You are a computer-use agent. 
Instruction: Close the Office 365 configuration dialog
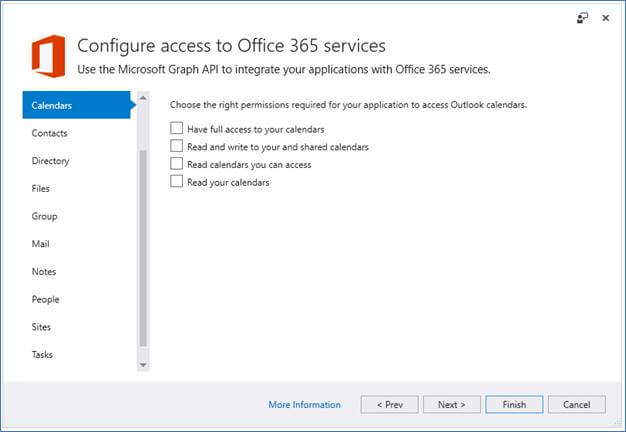[605, 18]
